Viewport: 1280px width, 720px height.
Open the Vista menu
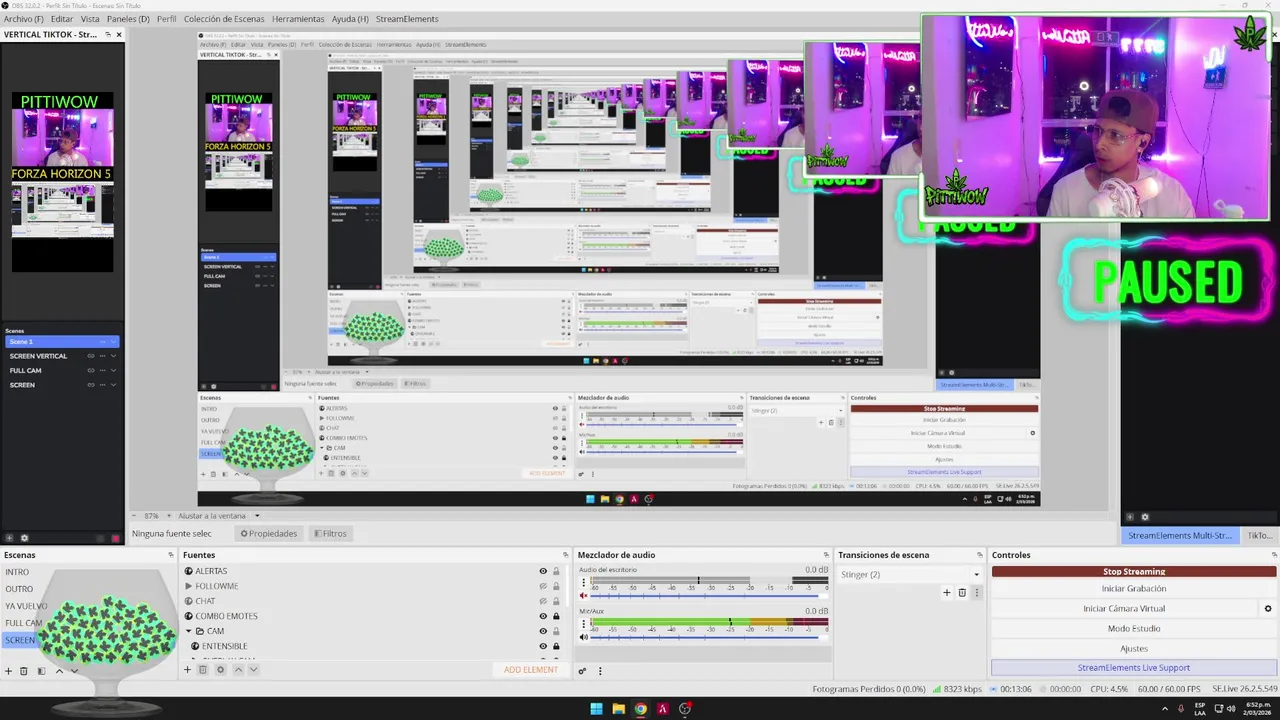pyautogui.click(x=90, y=19)
